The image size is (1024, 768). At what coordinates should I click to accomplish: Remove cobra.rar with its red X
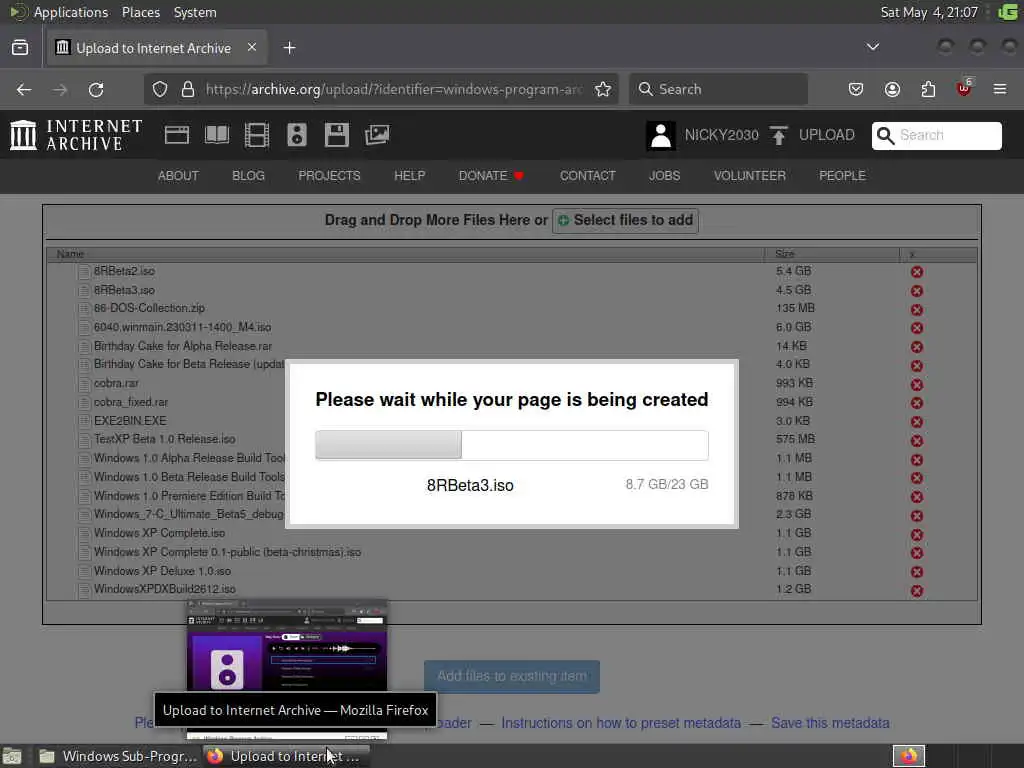[x=917, y=385]
